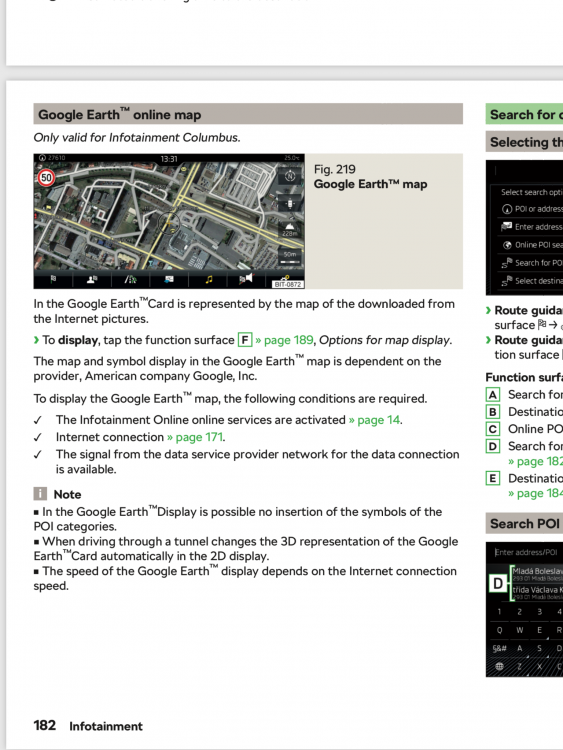Screen dimensions: 563x750
Task: Click the info icon beside Note
Action: [x=40, y=494]
